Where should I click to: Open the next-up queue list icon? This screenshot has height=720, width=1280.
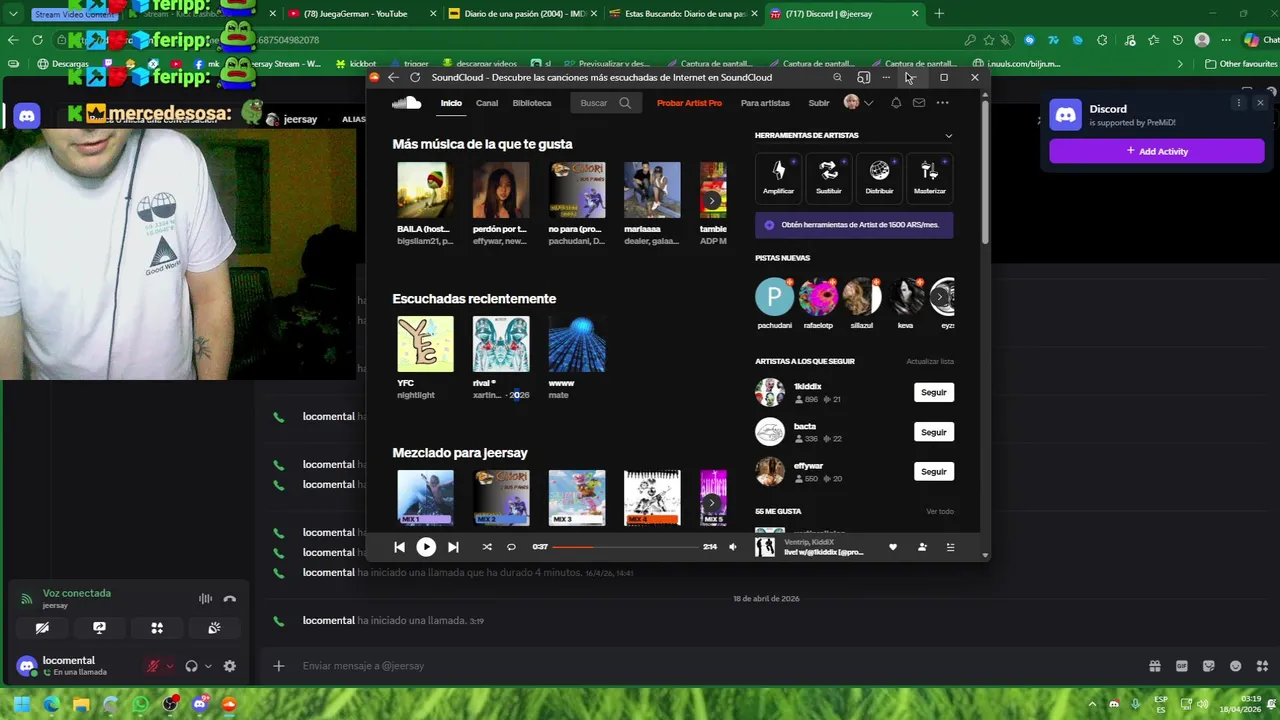(x=950, y=547)
